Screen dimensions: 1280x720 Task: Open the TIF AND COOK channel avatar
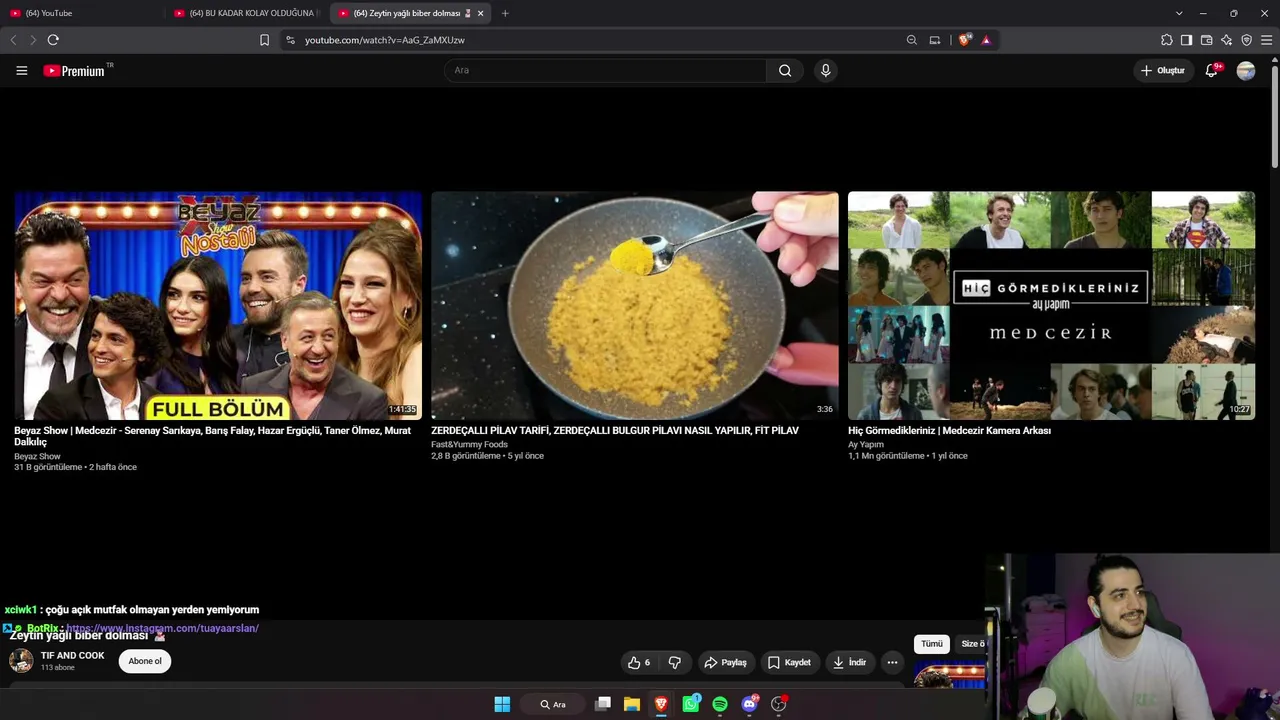pos(21,661)
